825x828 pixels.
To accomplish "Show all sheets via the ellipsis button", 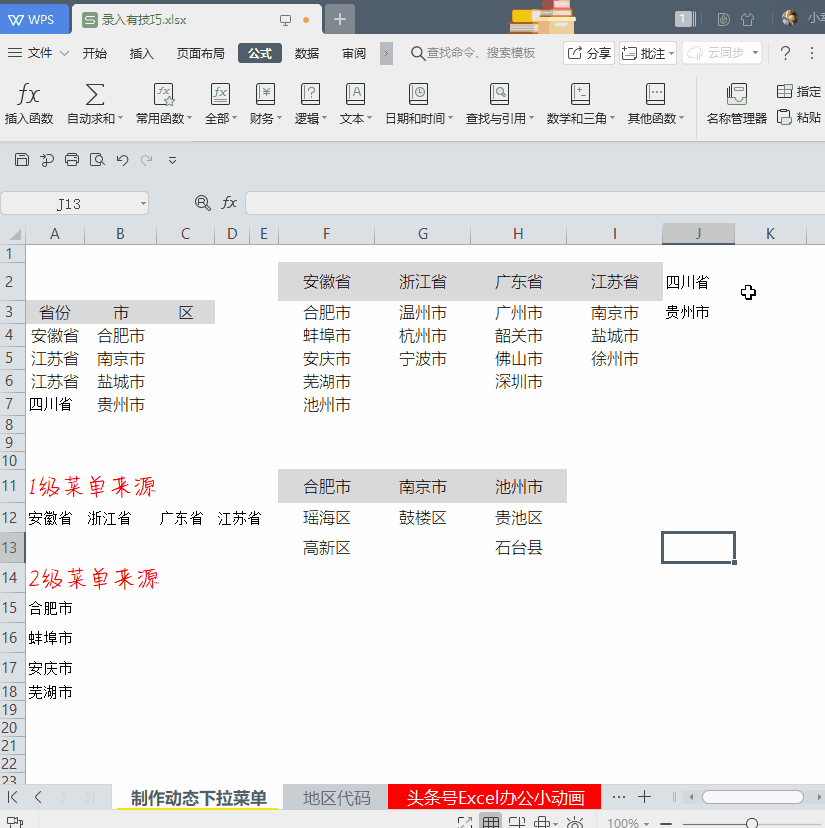I will [618, 797].
